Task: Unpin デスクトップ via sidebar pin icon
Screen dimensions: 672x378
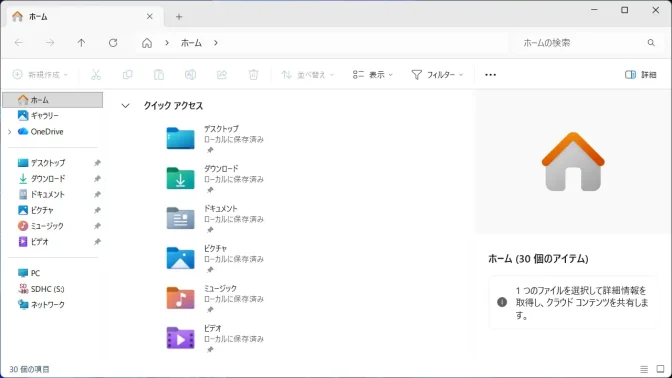Action: click(97, 163)
